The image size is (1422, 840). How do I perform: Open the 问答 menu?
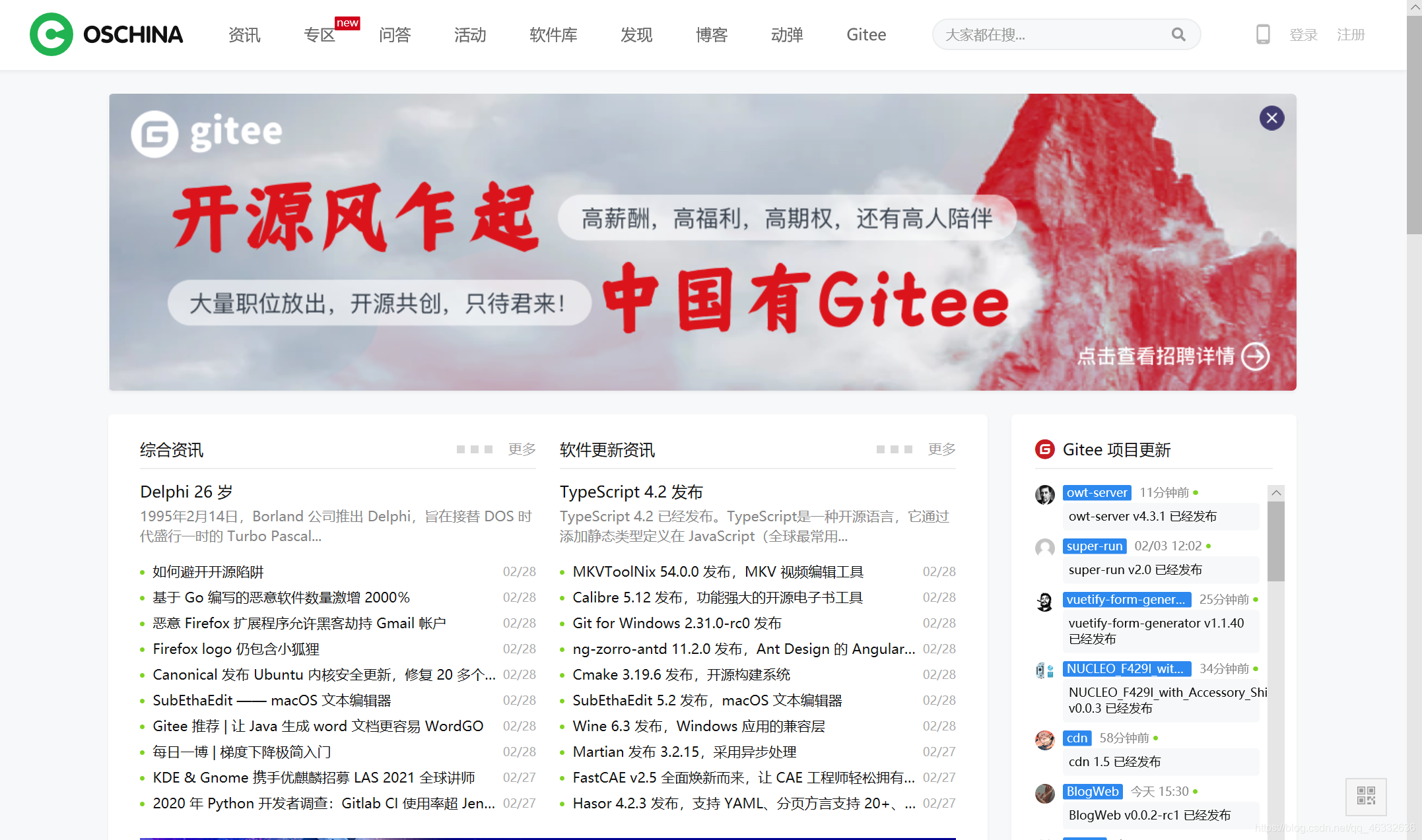pos(395,34)
